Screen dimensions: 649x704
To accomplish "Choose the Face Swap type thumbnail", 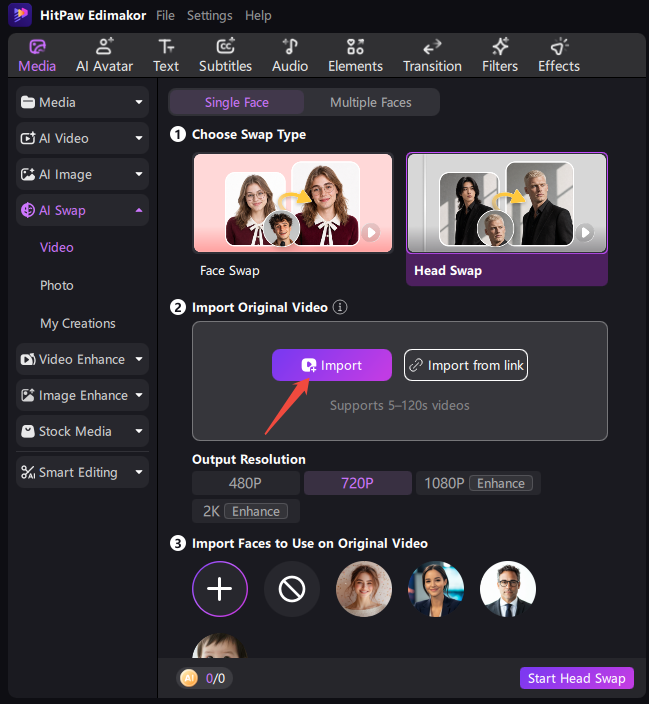I will pyautogui.click(x=293, y=203).
